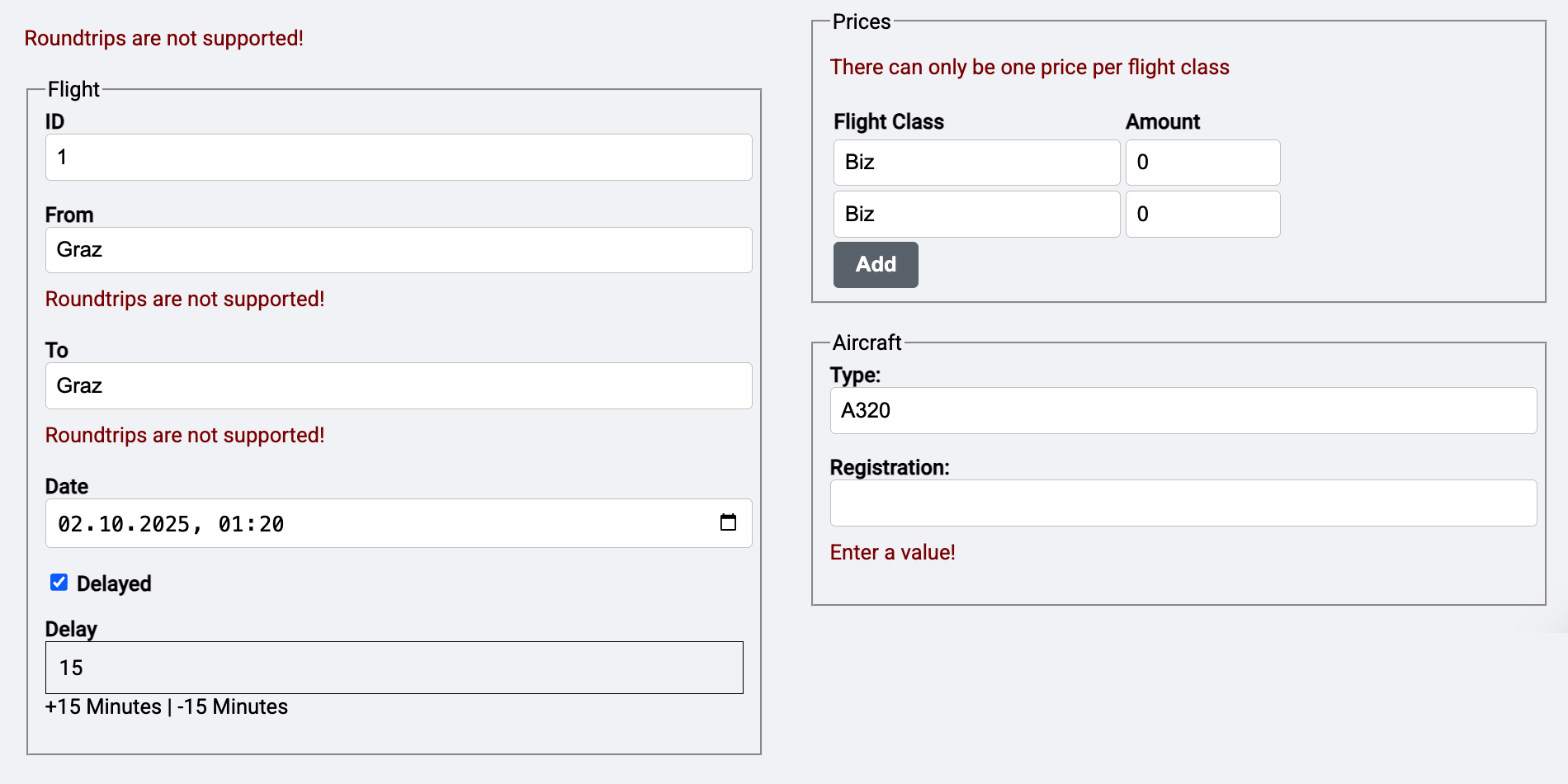This screenshot has width=1568, height=784.
Task: Click the Delayed checkbox label text
Action: click(114, 584)
